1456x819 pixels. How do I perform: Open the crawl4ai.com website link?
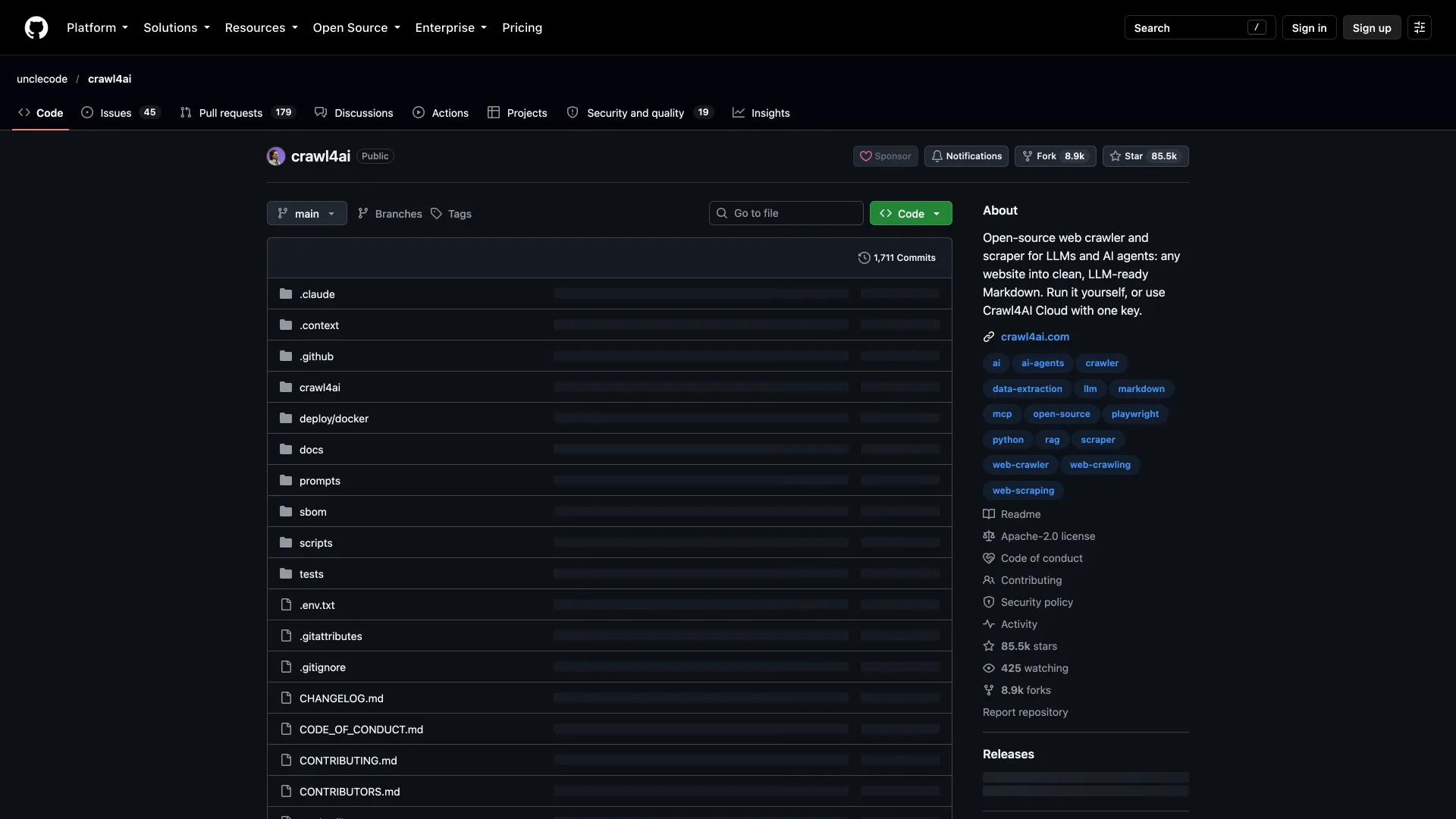coord(1034,337)
